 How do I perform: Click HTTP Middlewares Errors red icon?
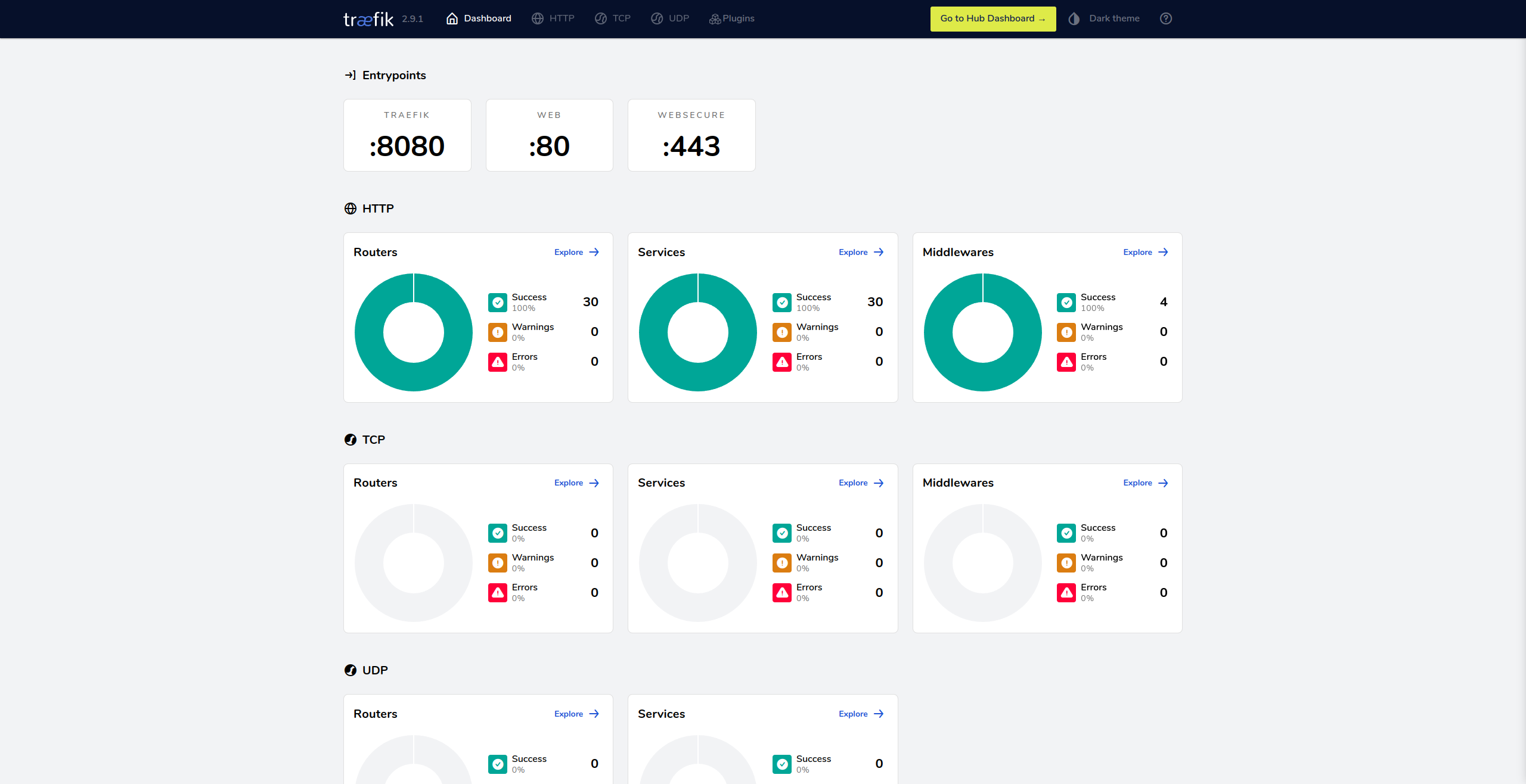click(1066, 362)
